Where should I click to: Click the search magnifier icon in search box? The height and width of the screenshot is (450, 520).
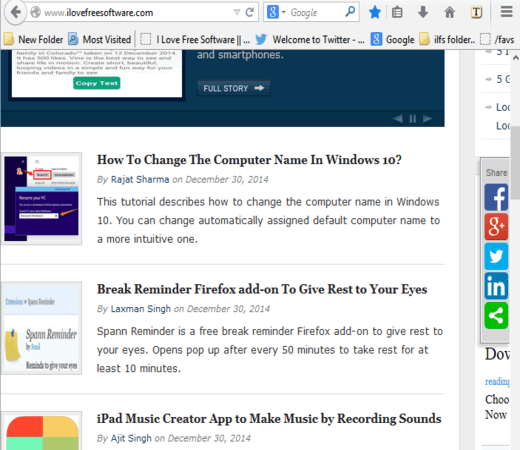[350, 12]
